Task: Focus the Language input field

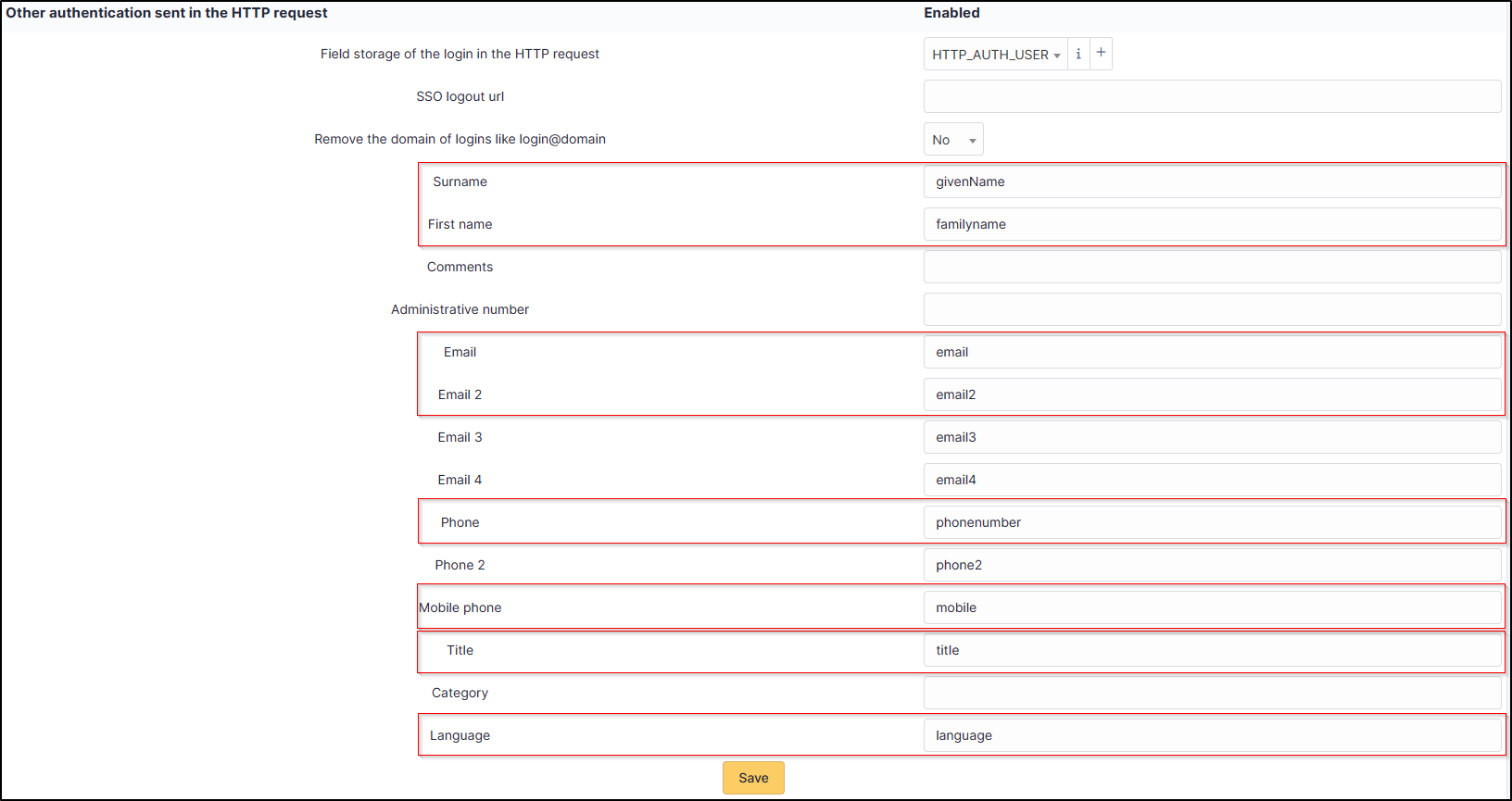Action: coord(1212,735)
